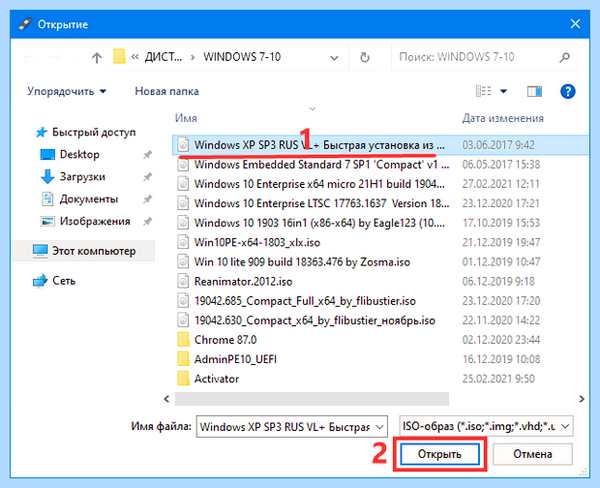
Task: Click the Win10PE-x64-1803_xlx.iso disc icon
Action: (183, 242)
